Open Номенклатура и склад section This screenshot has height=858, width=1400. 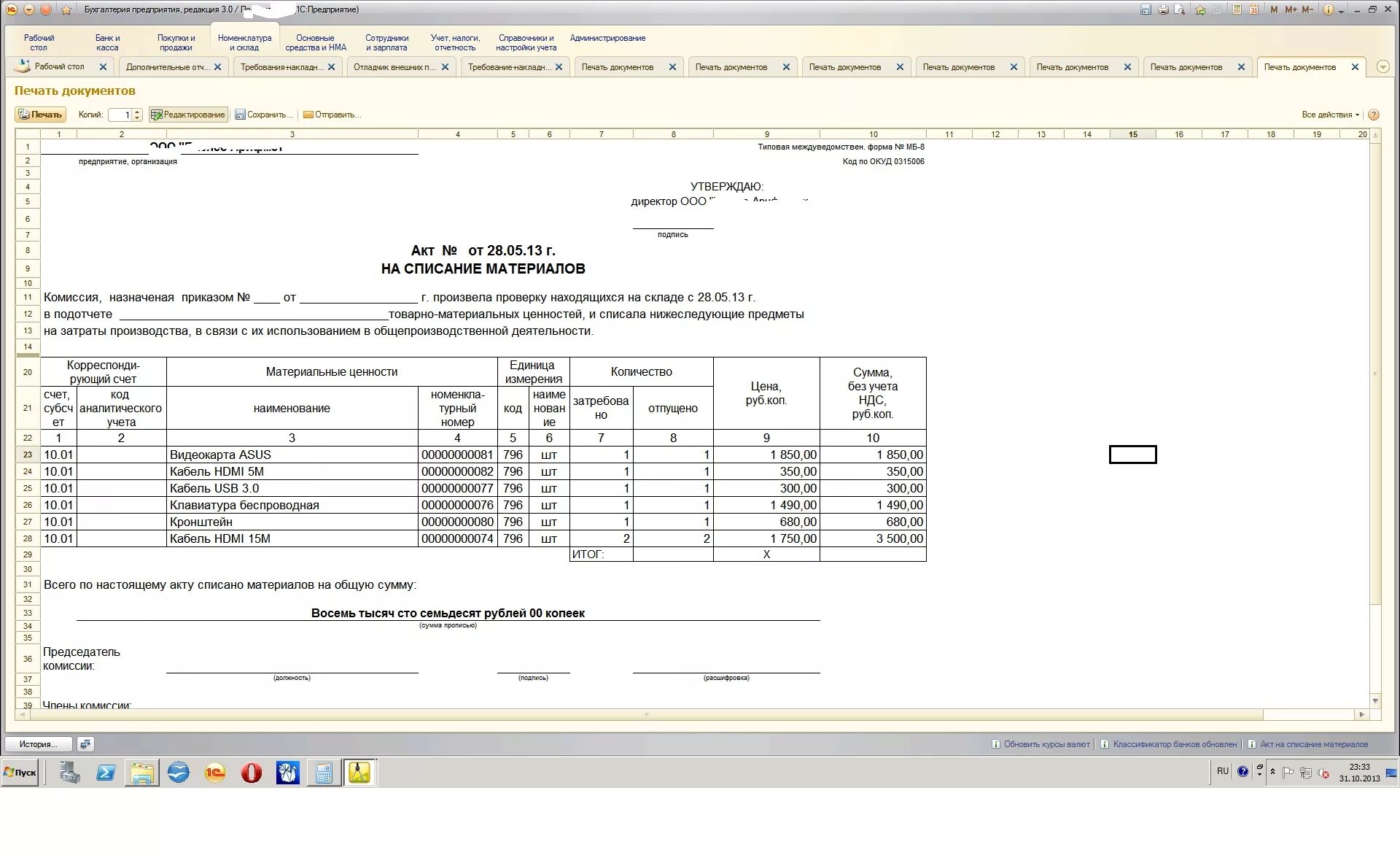click(244, 42)
